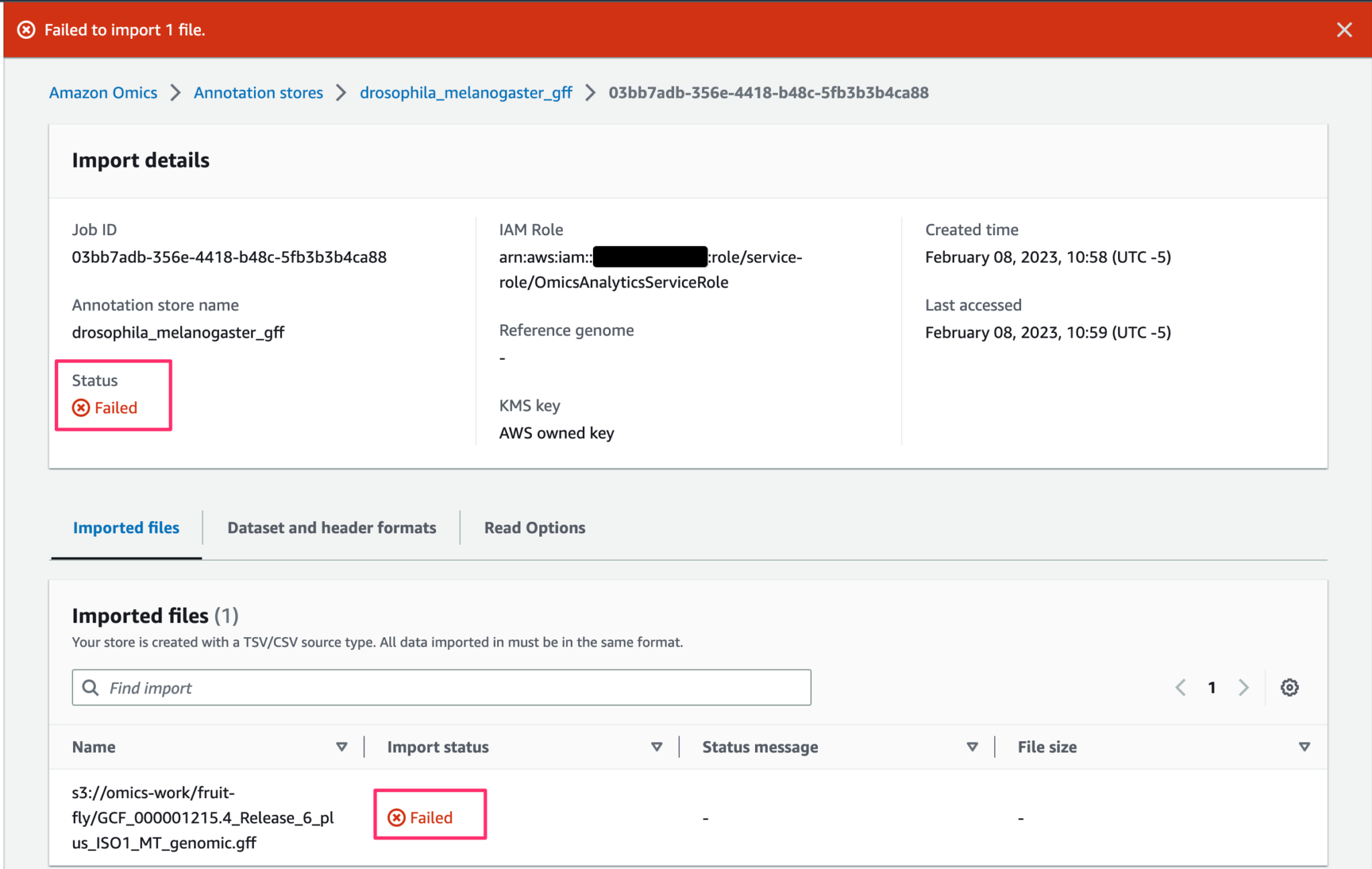Open the Read Options tab

(x=534, y=527)
